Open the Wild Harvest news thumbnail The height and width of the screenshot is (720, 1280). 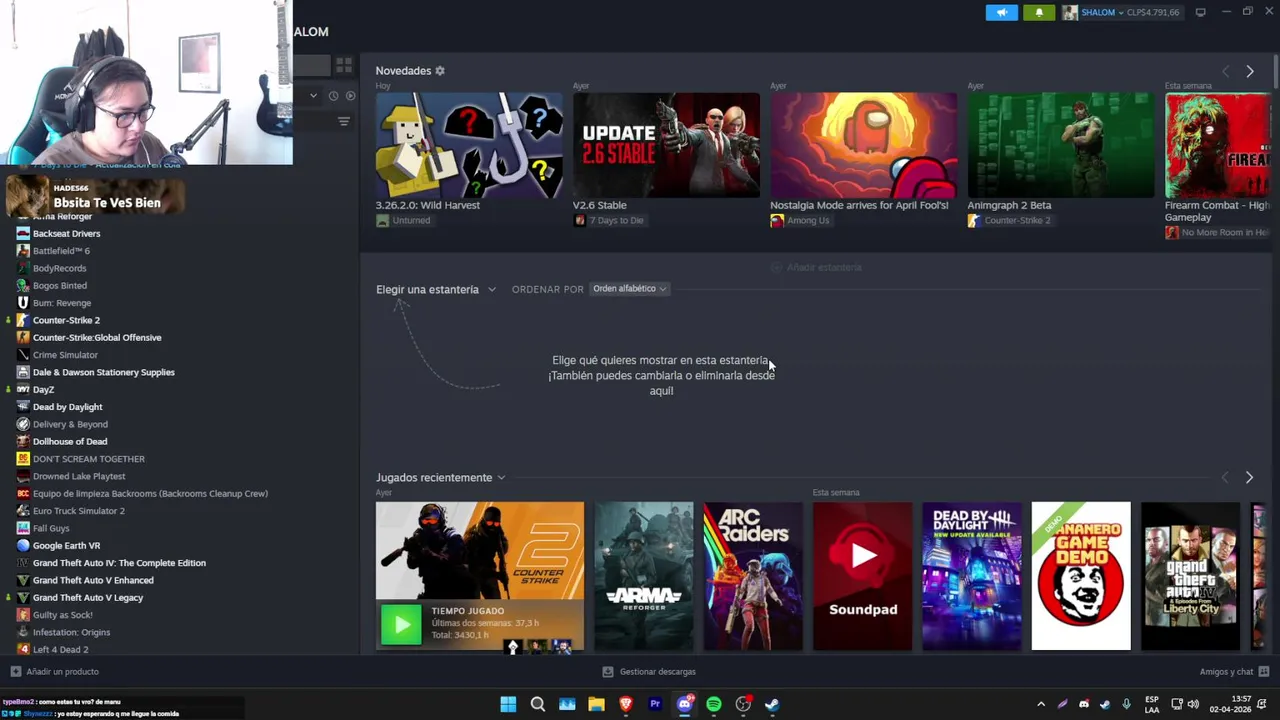coord(469,145)
